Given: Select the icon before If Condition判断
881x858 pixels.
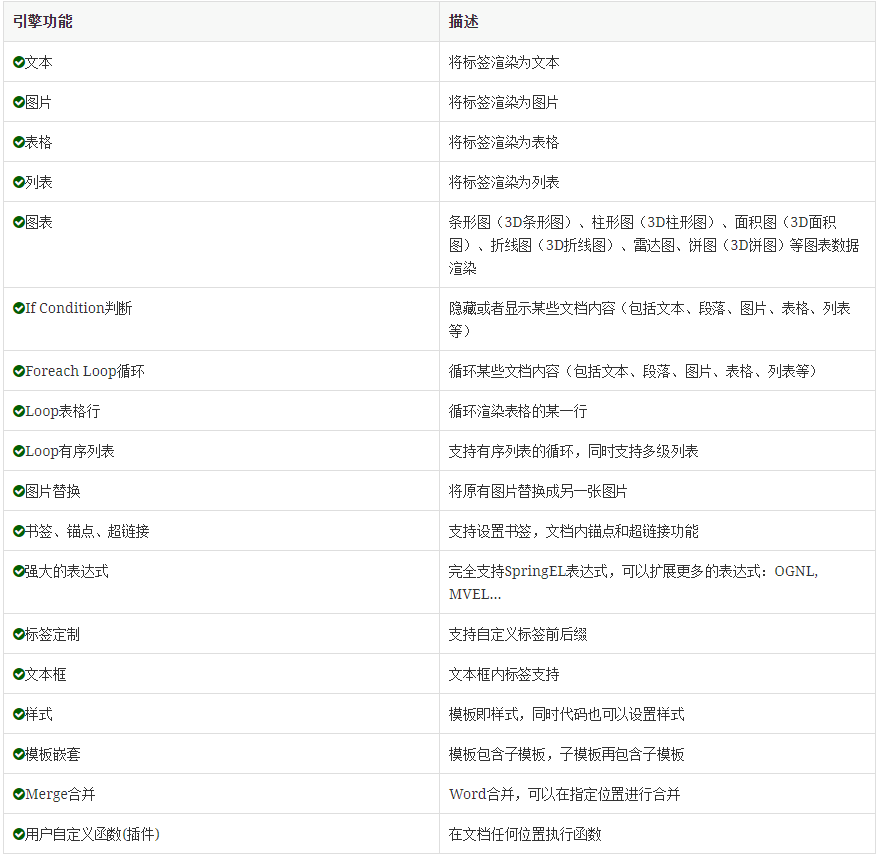Looking at the screenshot, I should 21,308.
